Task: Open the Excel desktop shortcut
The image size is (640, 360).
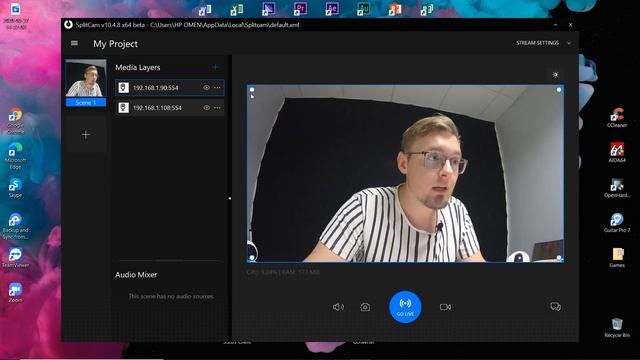Action: pos(237,9)
